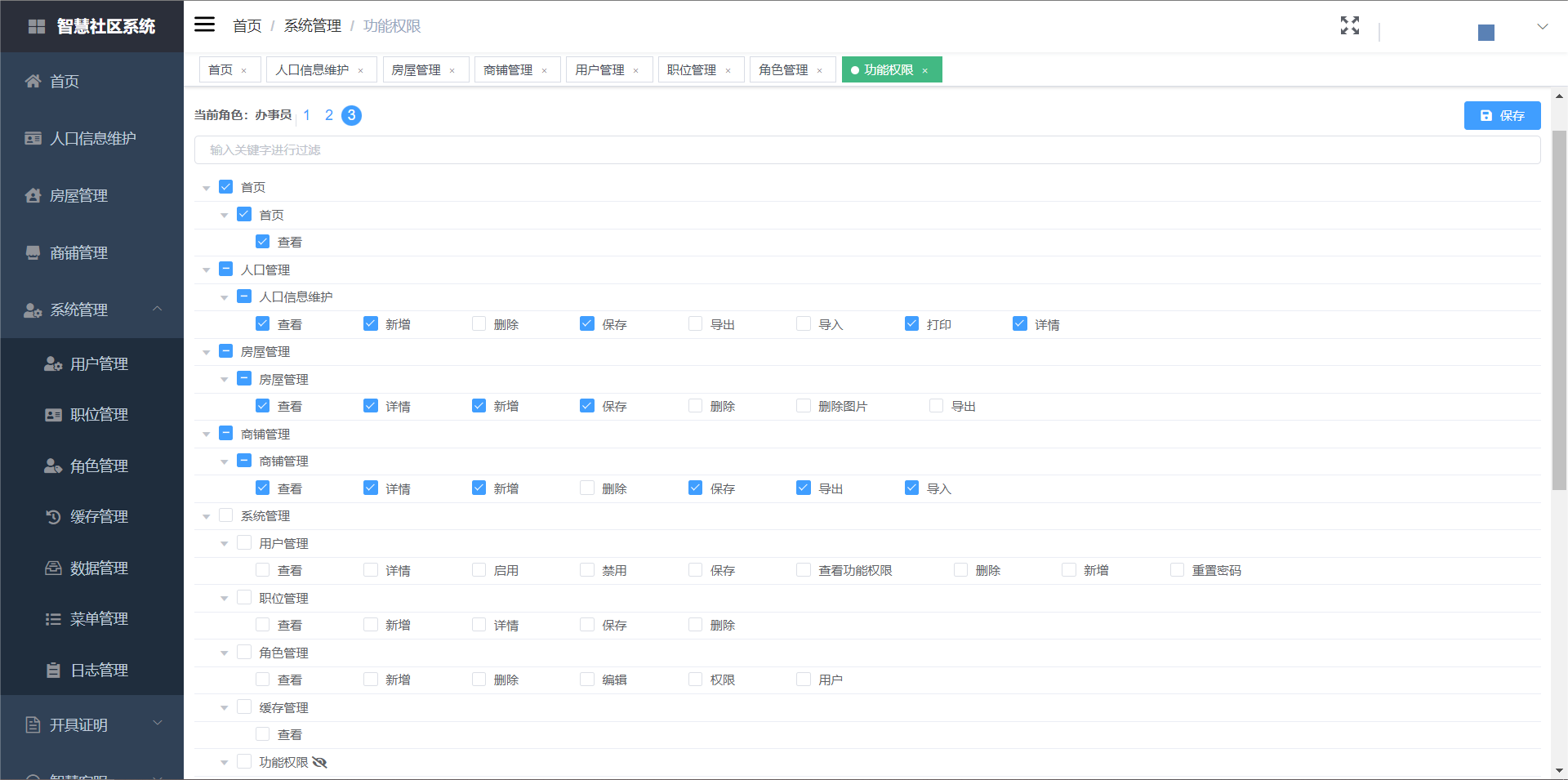The height and width of the screenshot is (780, 1568).
Task: Click the 房屋管理 house icon in sidebar
Action: (33, 195)
